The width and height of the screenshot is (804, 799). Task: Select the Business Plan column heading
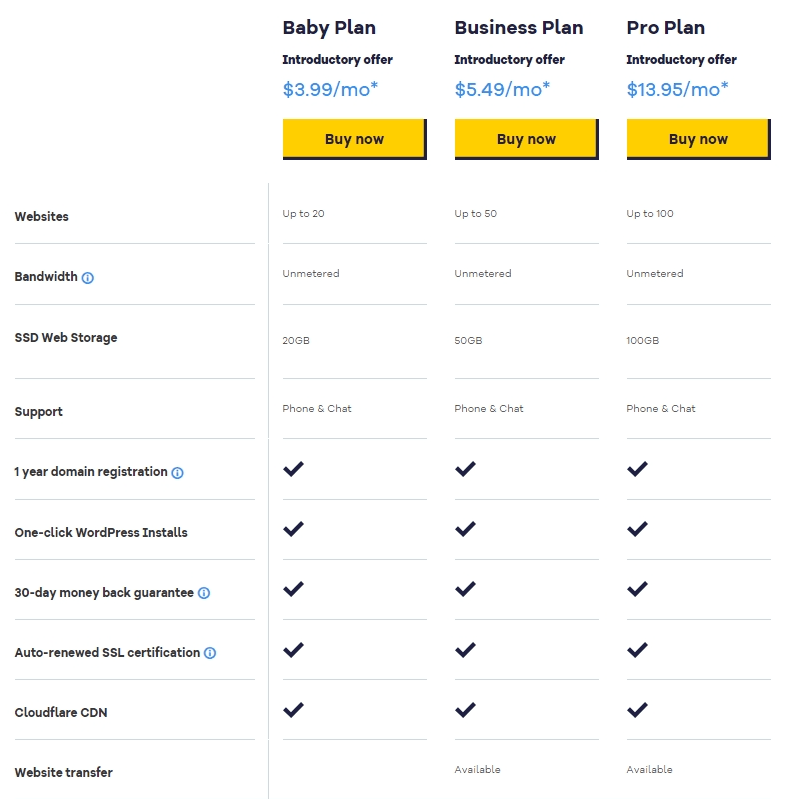click(518, 28)
